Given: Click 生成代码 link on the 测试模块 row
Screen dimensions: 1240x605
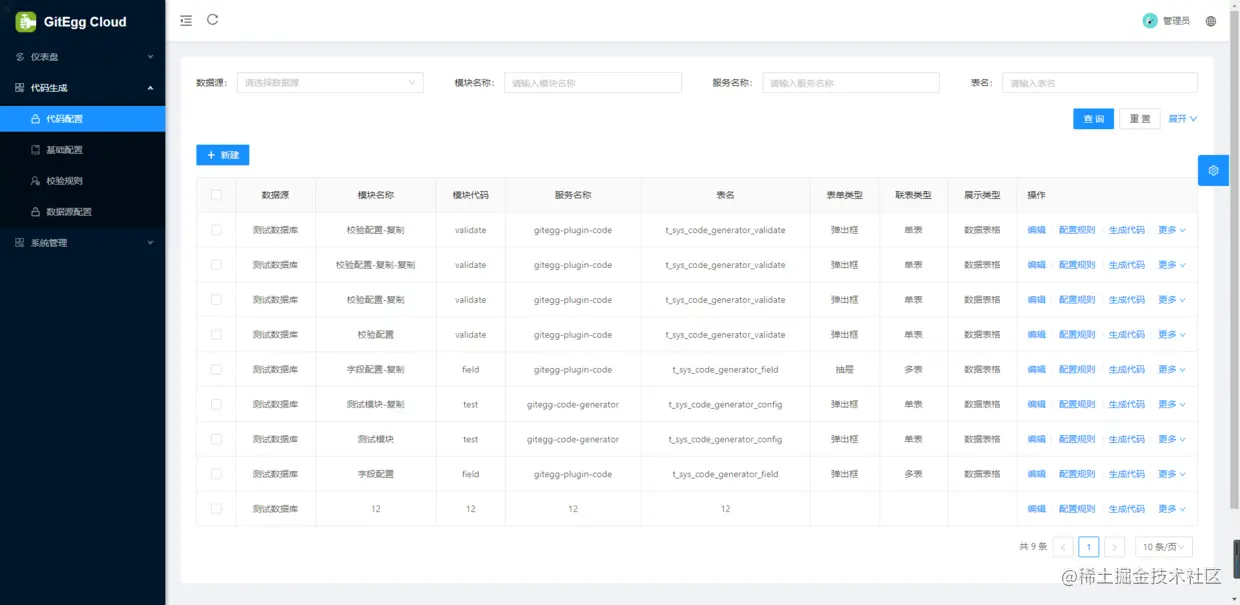Looking at the screenshot, I should coord(1127,438).
